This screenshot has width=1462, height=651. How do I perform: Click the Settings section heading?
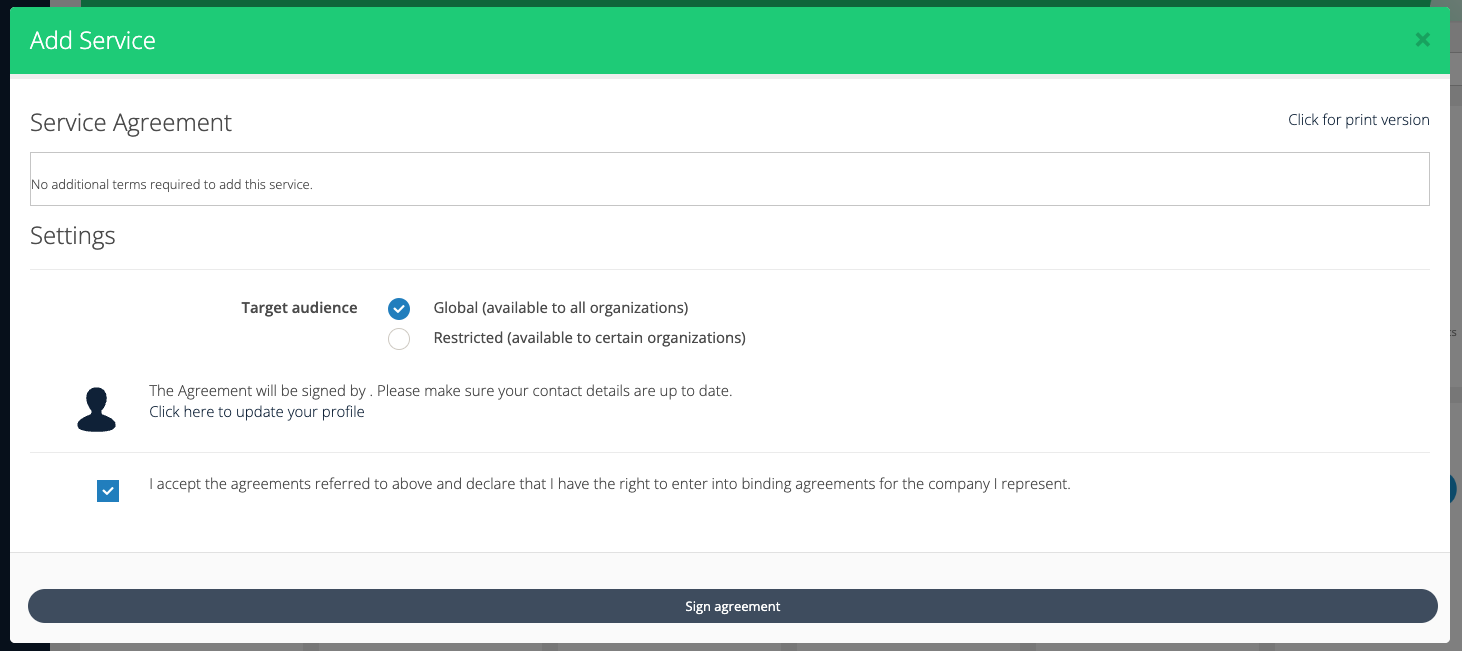73,236
